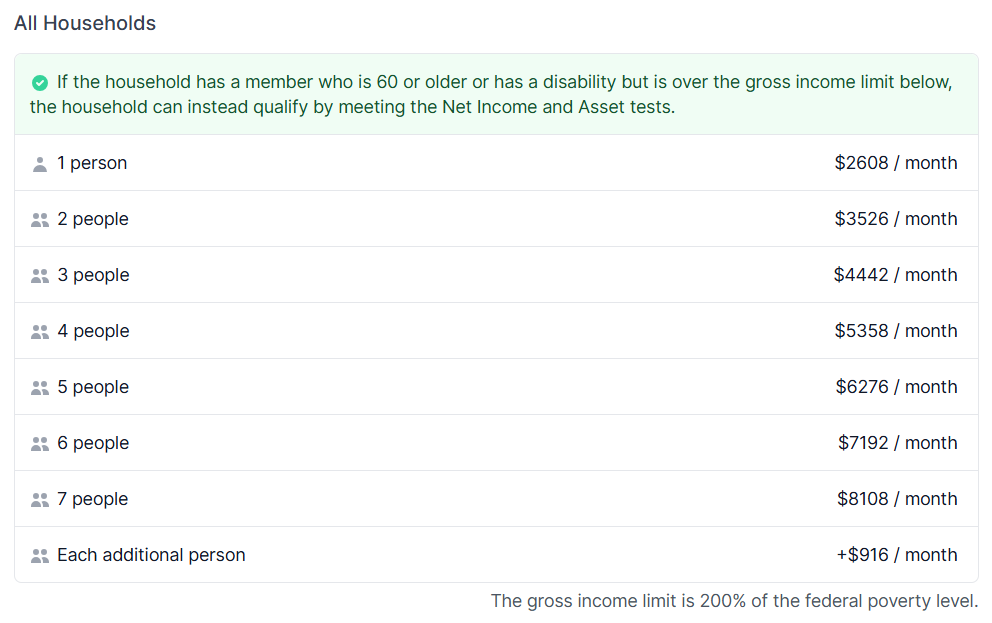Click the $8108 / month amount

click(897, 499)
